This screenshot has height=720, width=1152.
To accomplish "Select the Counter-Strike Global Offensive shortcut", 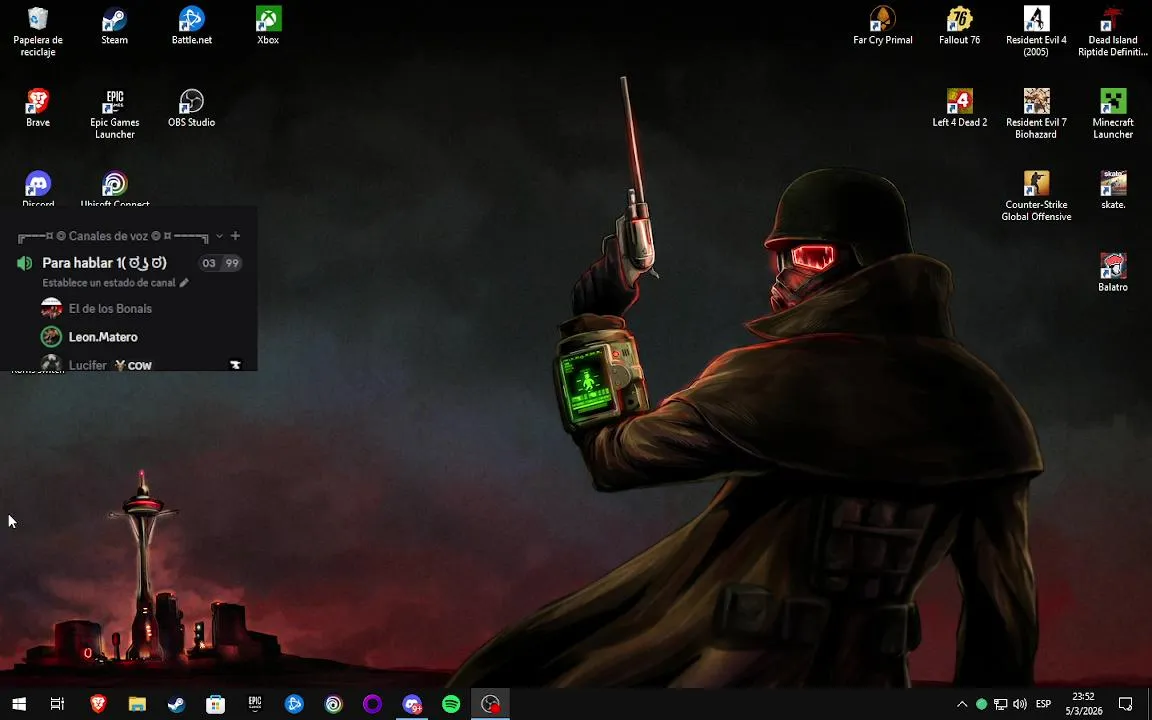I will (1036, 196).
